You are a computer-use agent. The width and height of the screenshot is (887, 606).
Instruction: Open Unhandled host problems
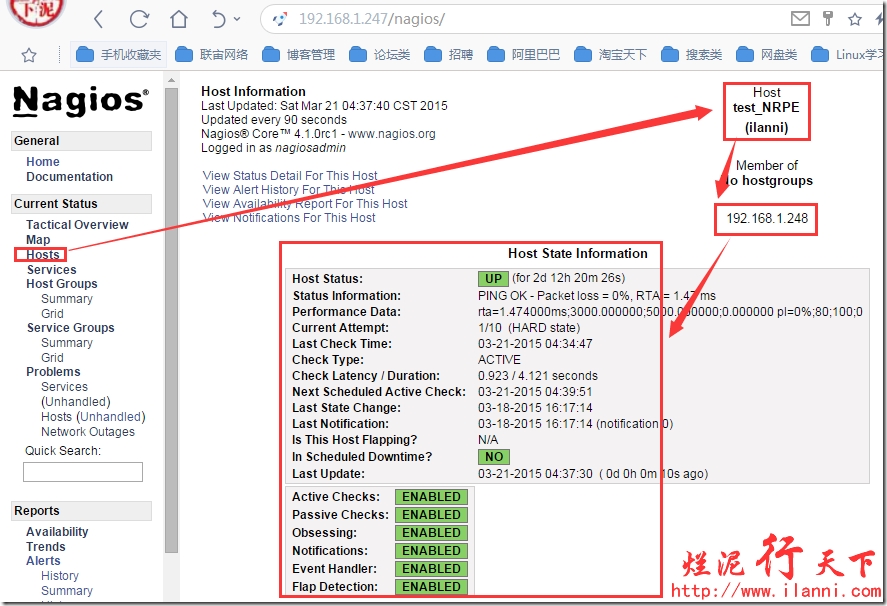point(111,417)
